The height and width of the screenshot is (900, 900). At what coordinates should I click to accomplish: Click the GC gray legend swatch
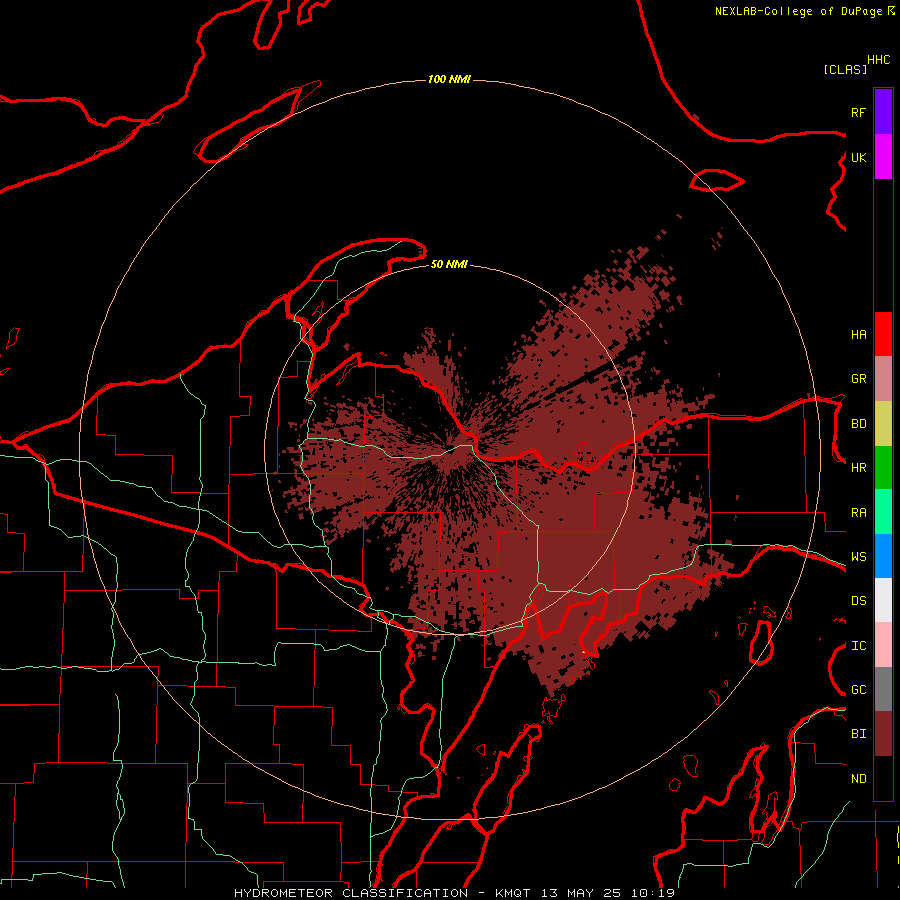[x=883, y=689]
